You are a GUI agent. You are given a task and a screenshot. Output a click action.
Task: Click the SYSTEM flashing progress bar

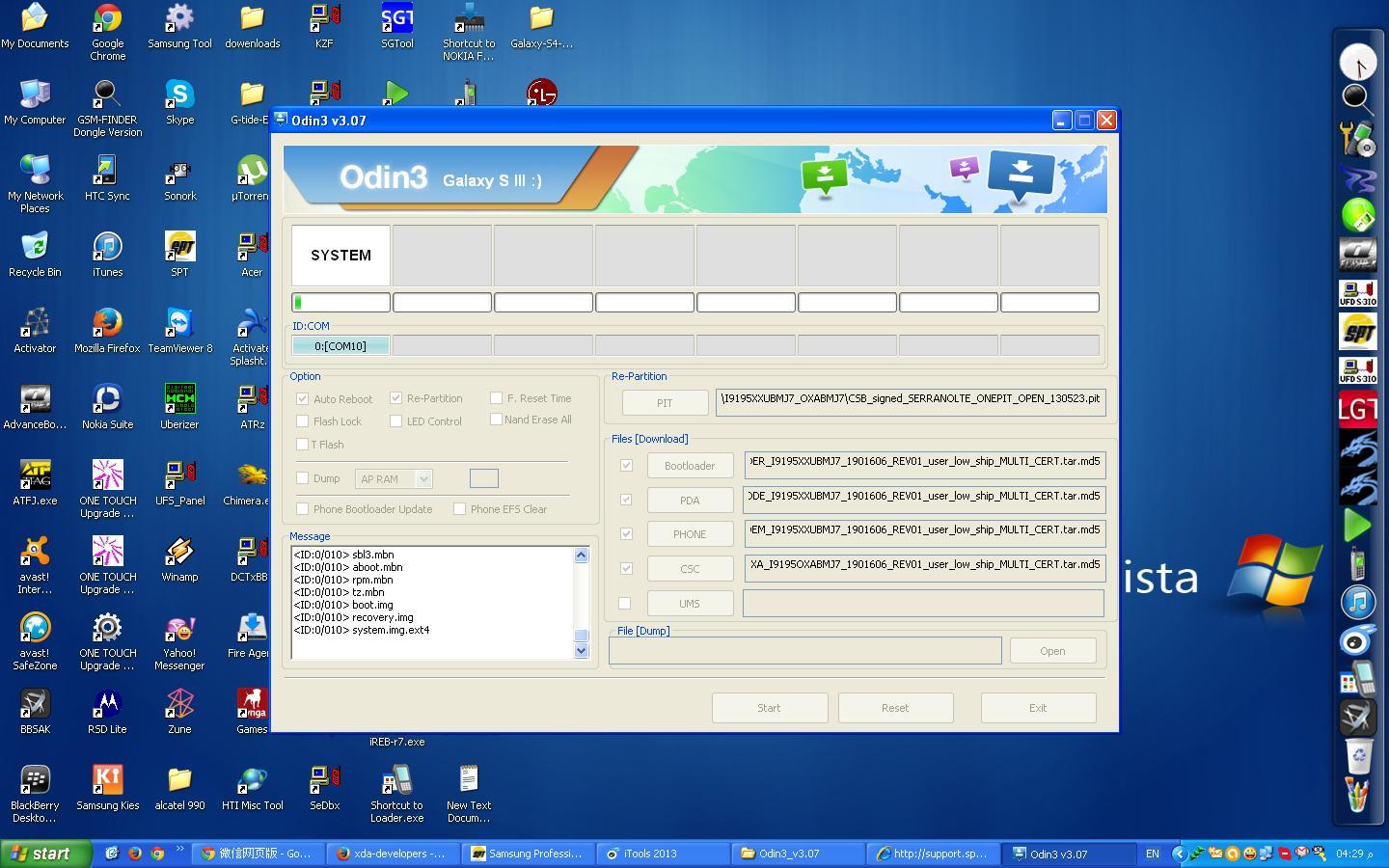[340, 303]
